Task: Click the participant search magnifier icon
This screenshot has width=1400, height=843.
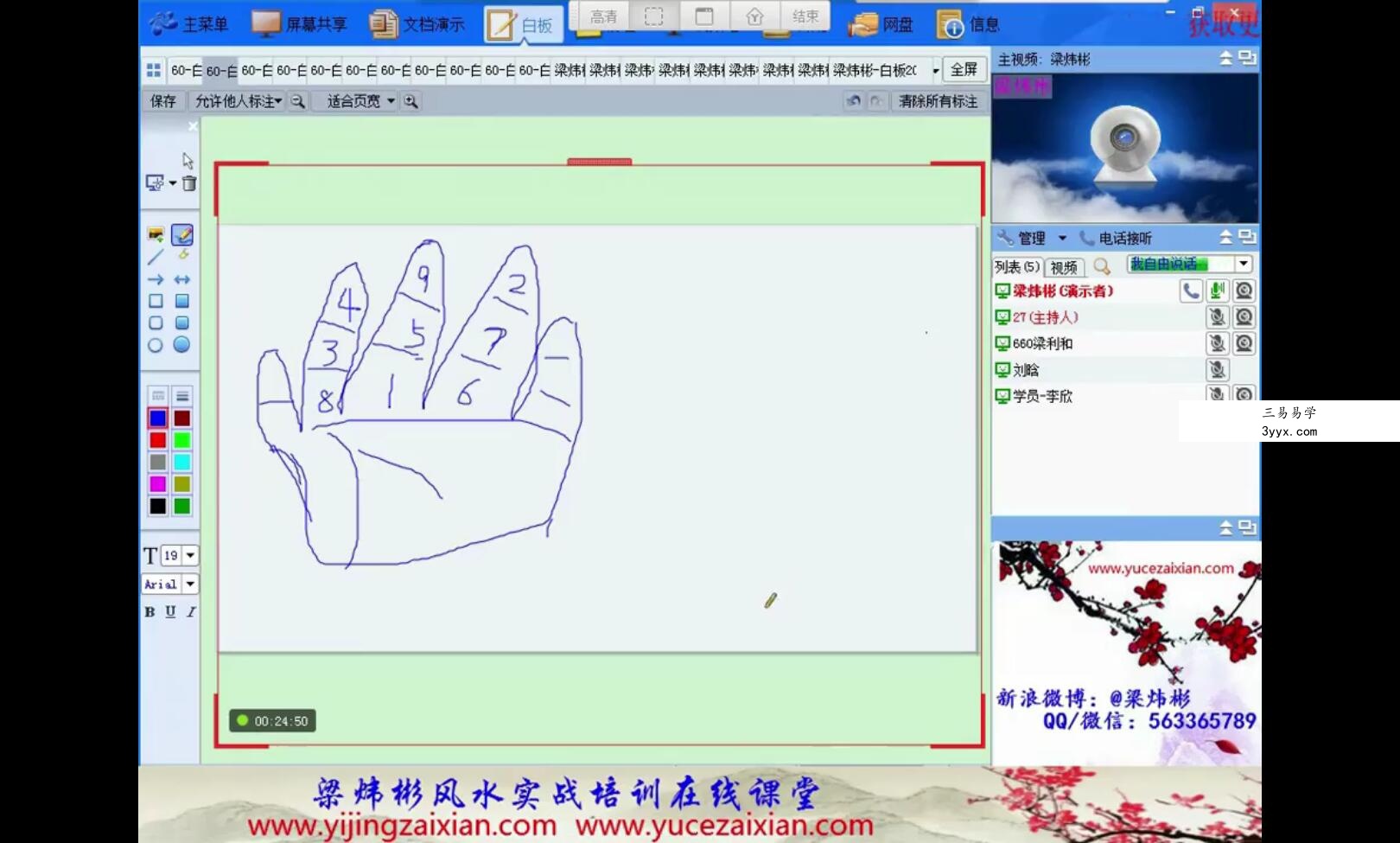Action: (x=1102, y=266)
